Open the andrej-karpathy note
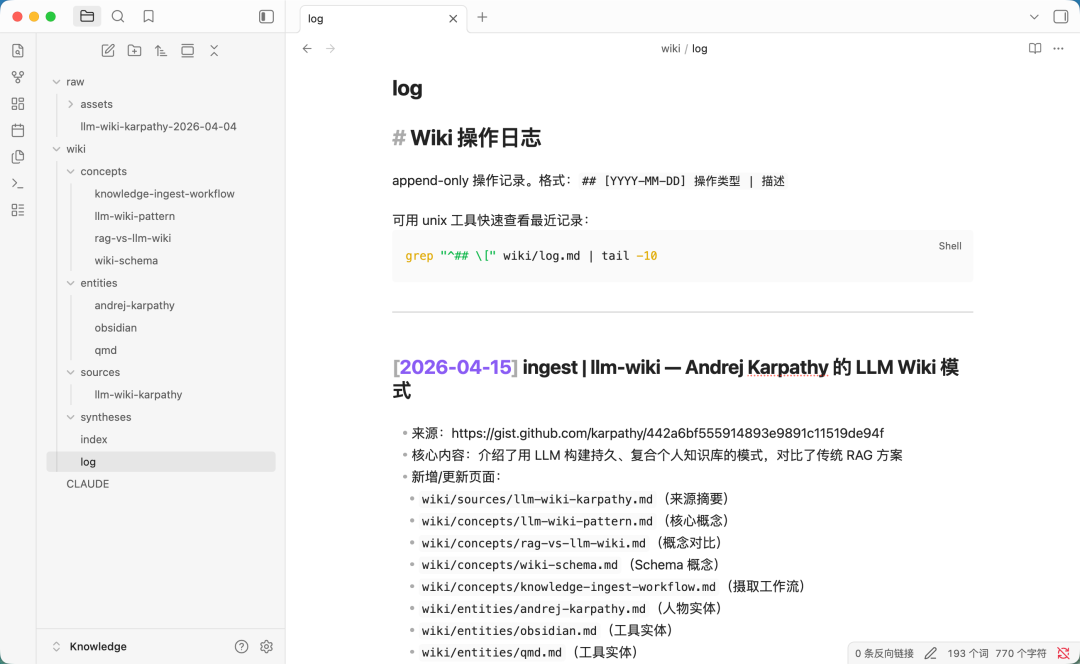The height and width of the screenshot is (664, 1080). pos(134,305)
